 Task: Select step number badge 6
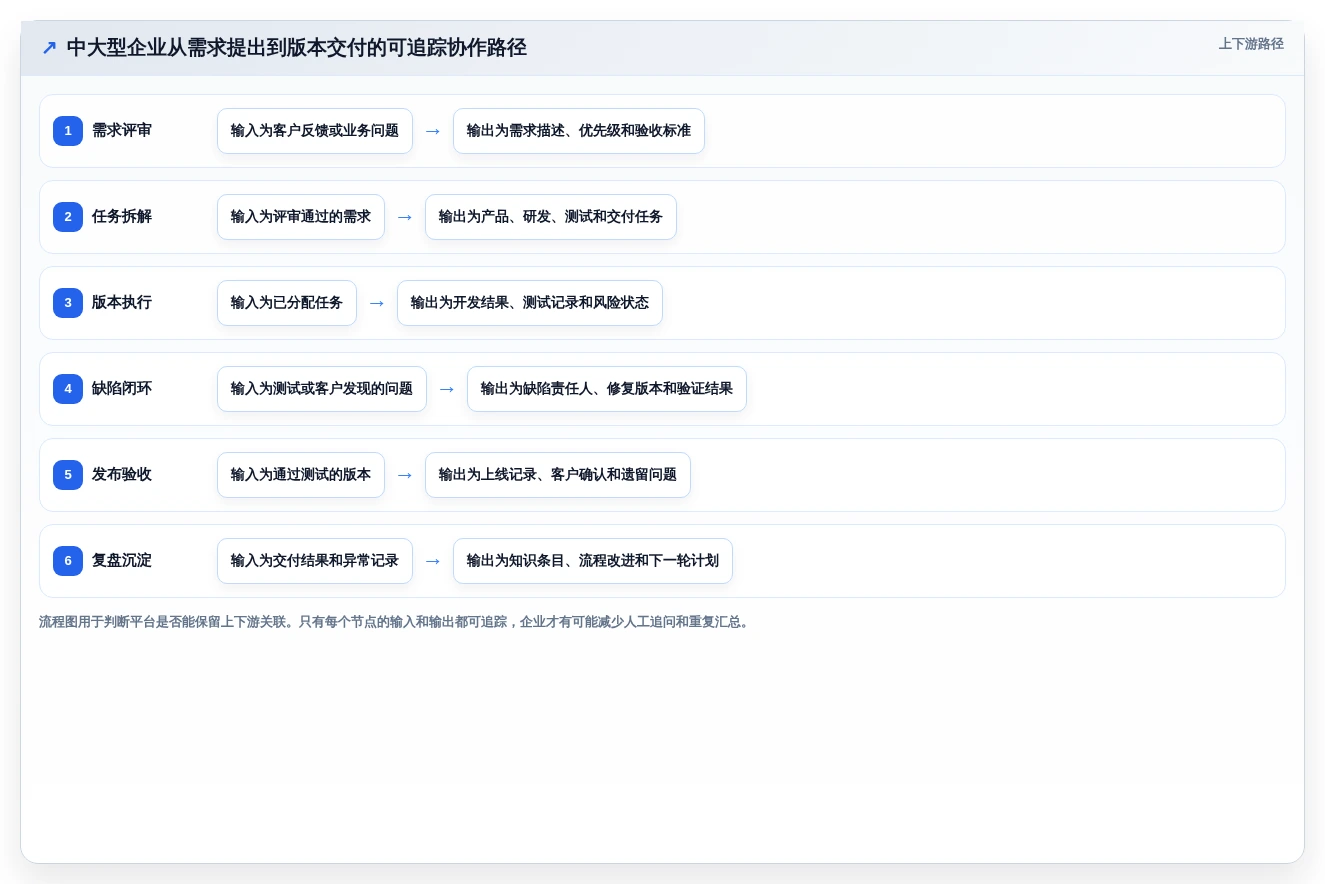68,560
